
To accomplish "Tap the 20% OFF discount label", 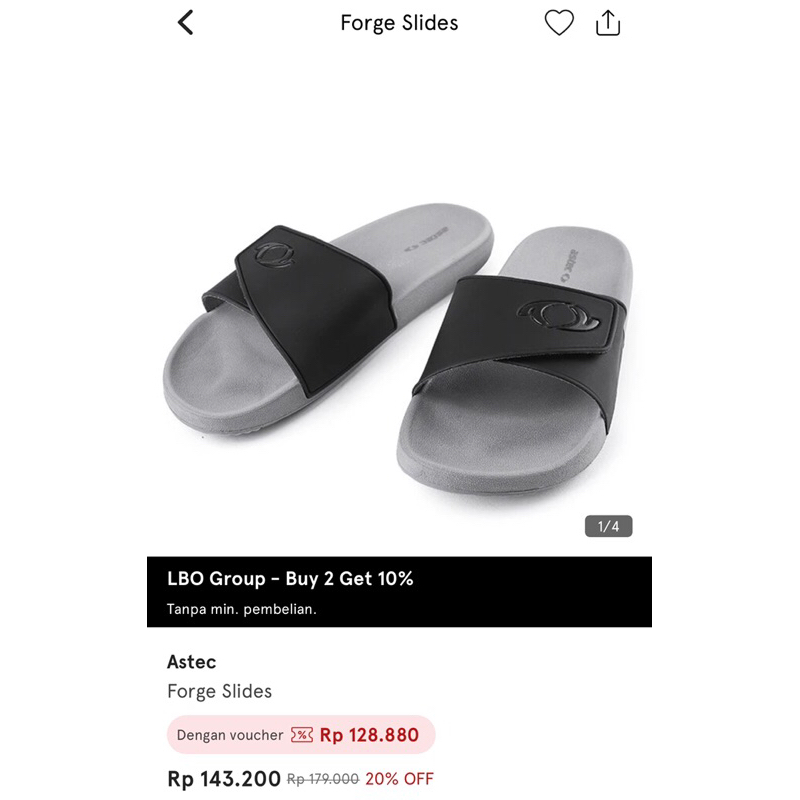I will pos(399,779).
